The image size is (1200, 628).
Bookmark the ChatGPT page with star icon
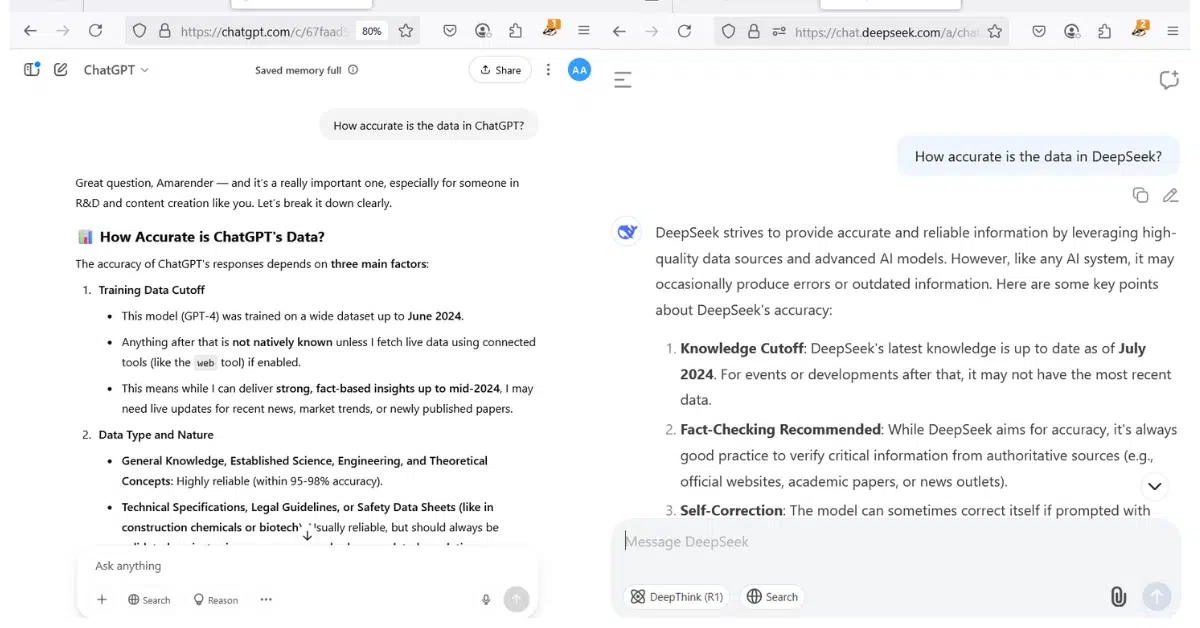click(406, 31)
